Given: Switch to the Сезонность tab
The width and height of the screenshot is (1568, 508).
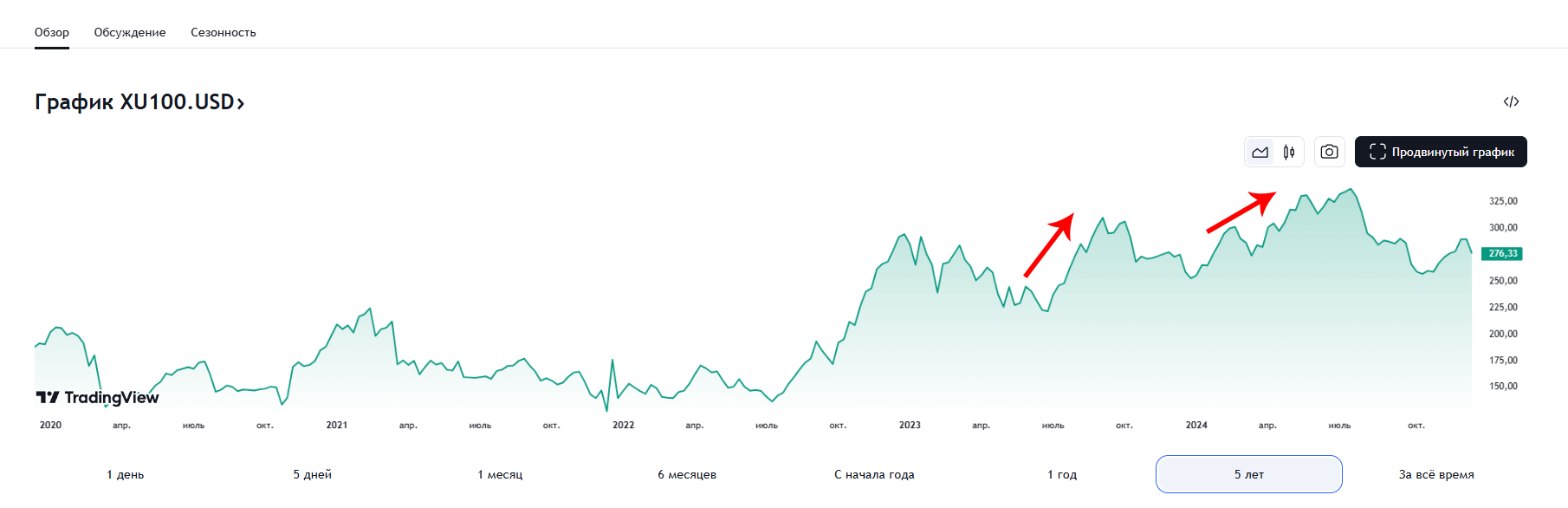Looking at the screenshot, I should tap(224, 32).
